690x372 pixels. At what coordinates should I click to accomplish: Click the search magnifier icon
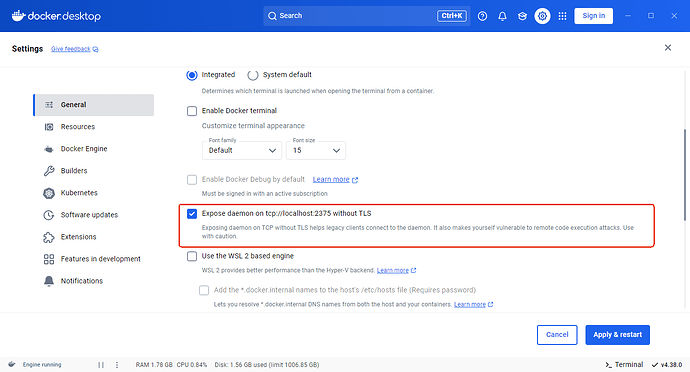click(272, 16)
